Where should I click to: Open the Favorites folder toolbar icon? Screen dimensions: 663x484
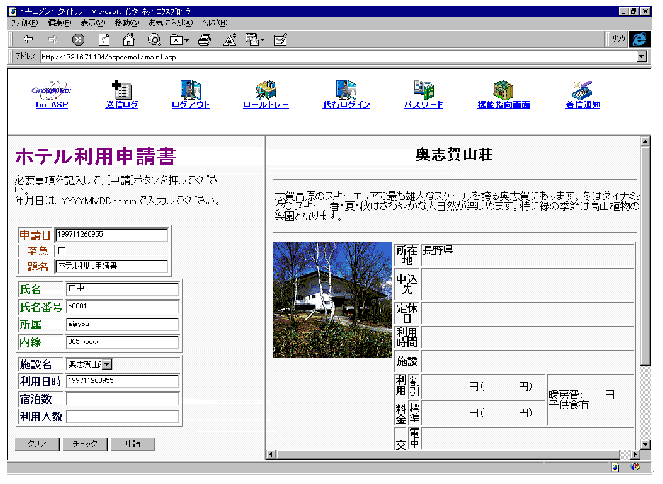(x=177, y=40)
